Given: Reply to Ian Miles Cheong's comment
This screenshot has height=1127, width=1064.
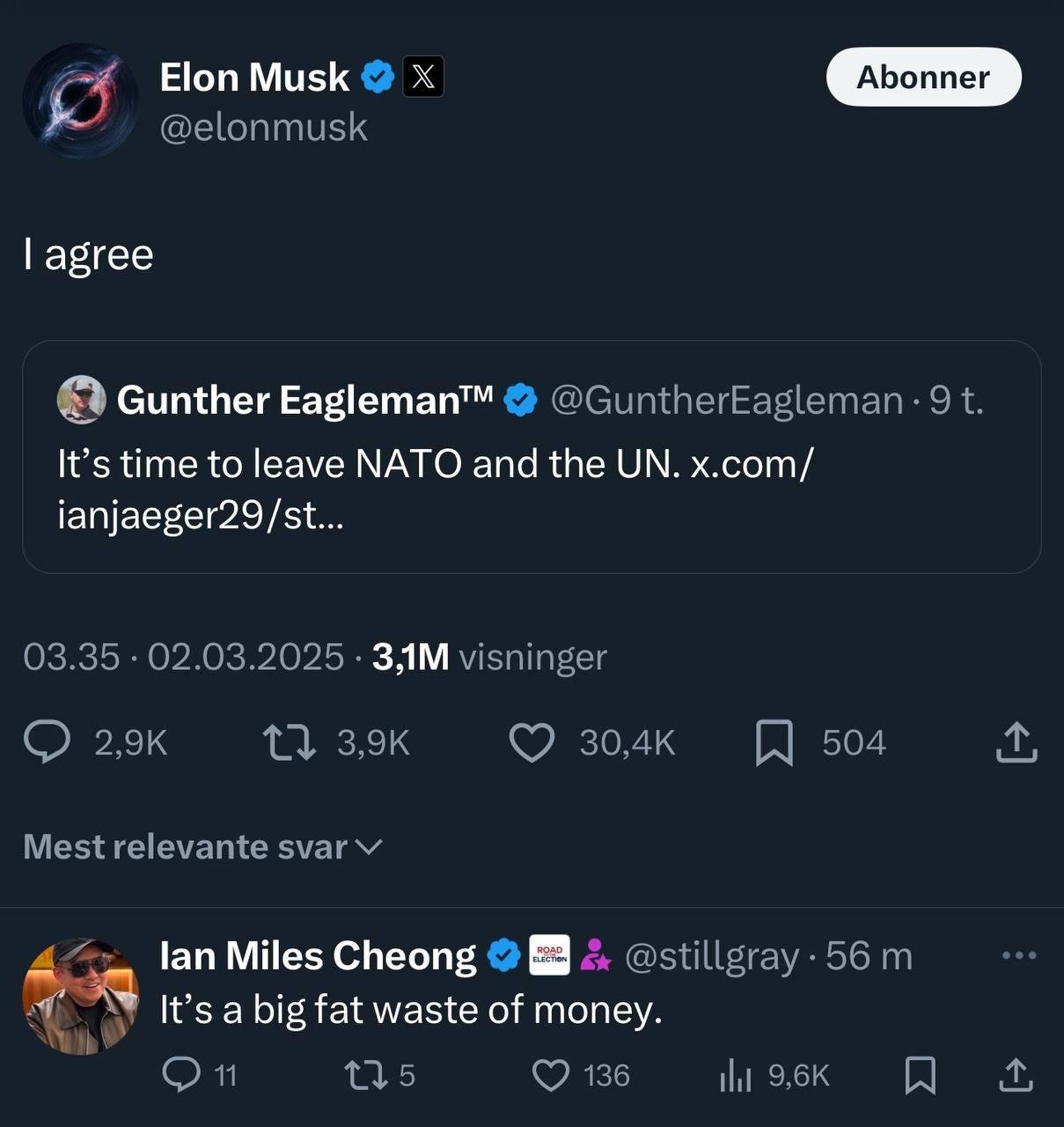Looking at the screenshot, I should click(x=182, y=1075).
